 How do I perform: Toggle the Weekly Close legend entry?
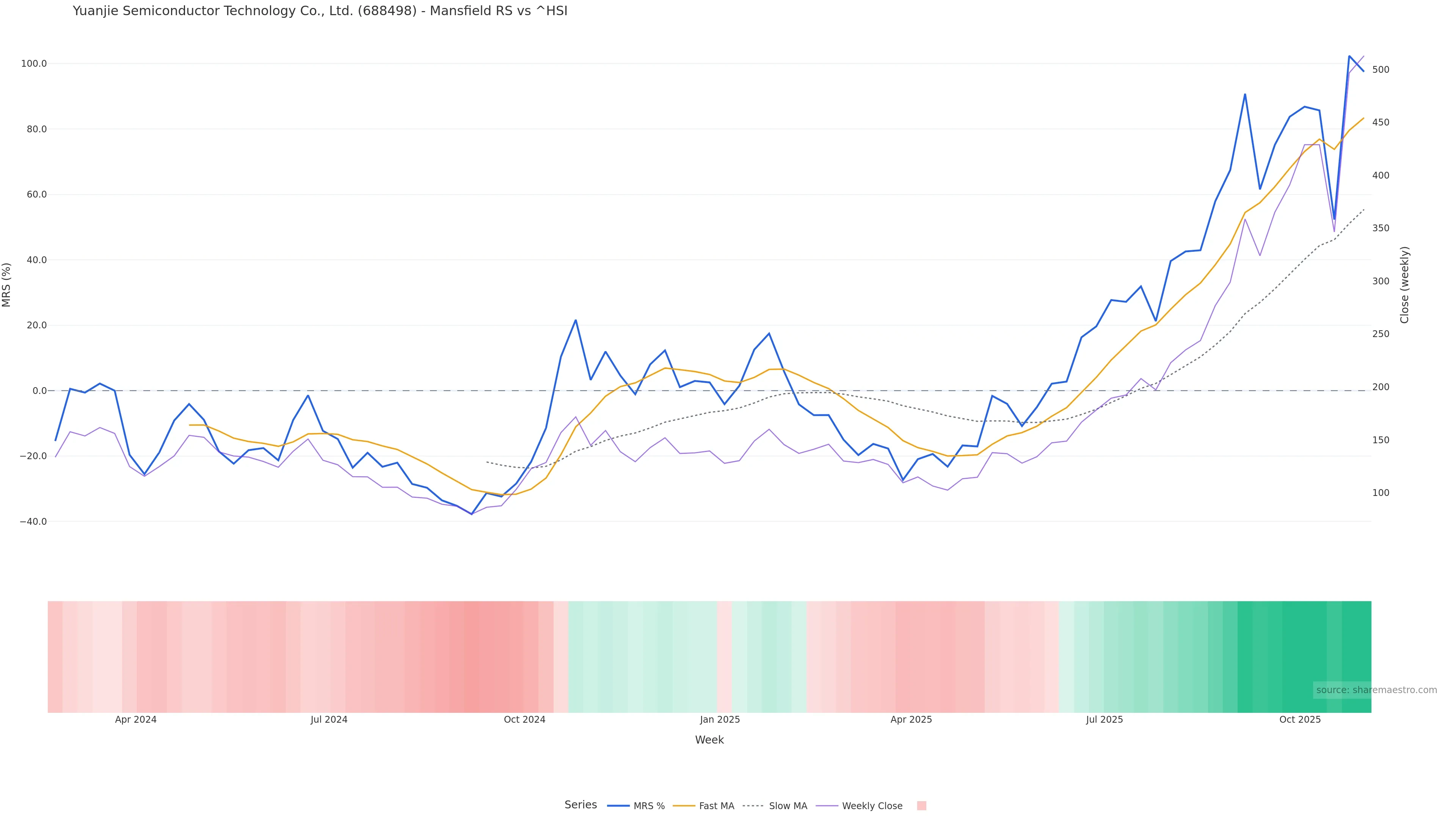tap(859, 806)
